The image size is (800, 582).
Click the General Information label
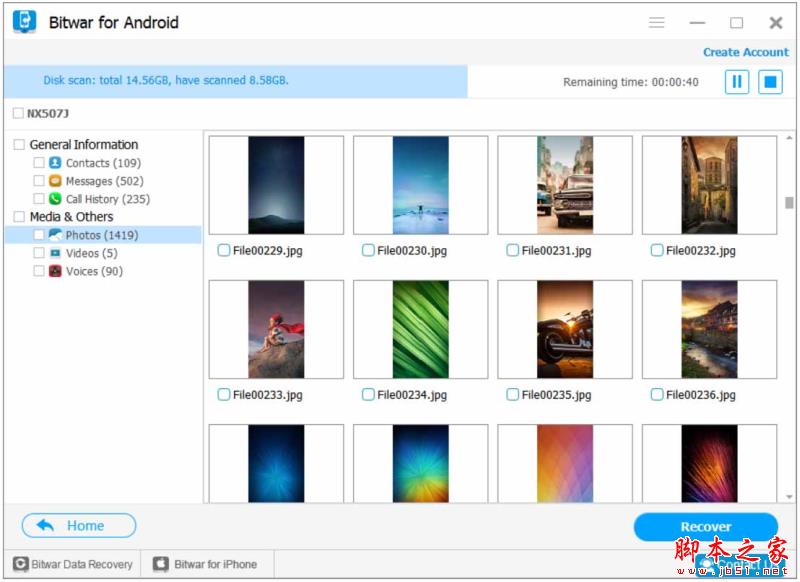pyautogui.click(x=84, y=144)
